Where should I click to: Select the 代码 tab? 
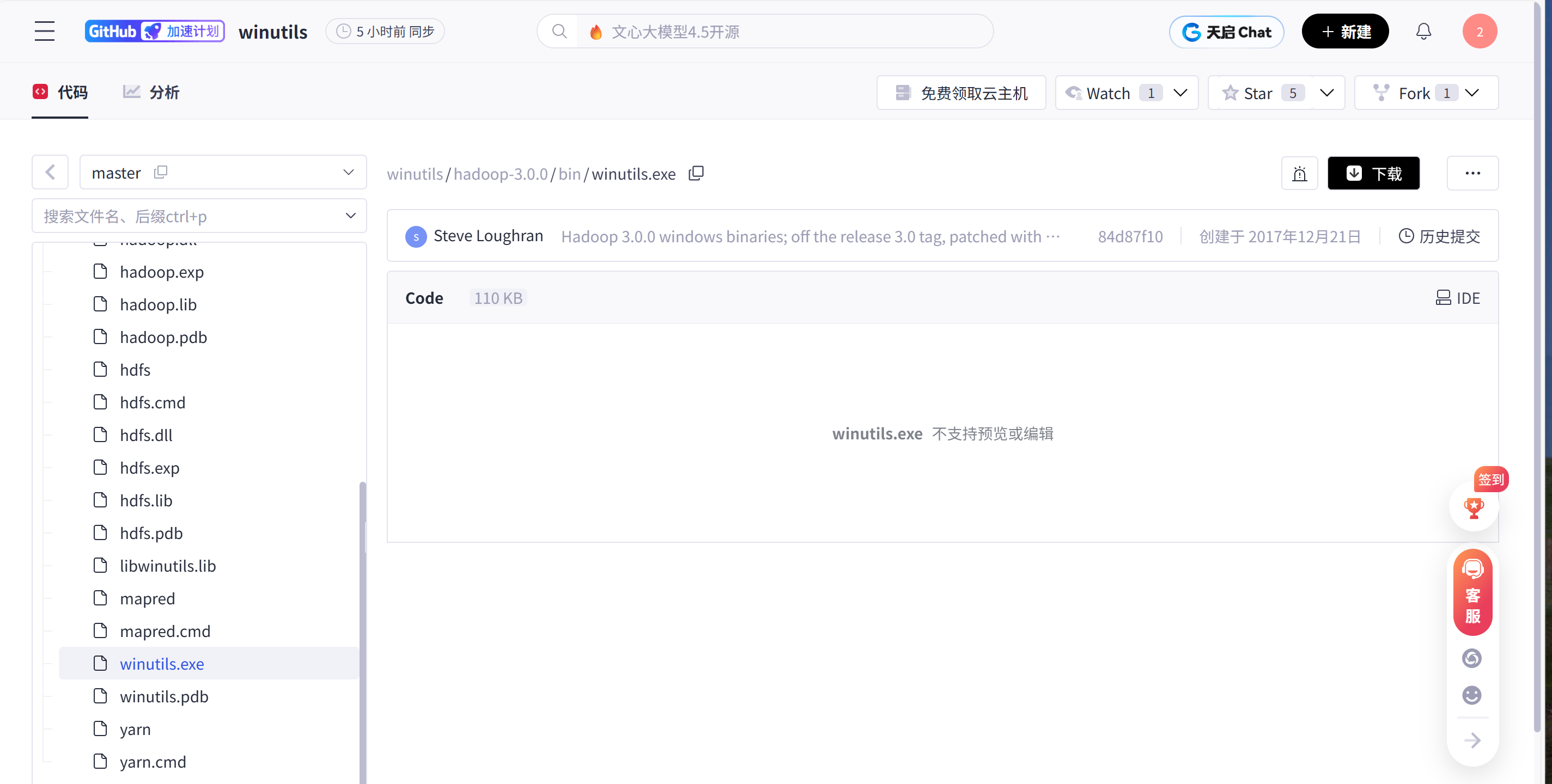[59, 92]
